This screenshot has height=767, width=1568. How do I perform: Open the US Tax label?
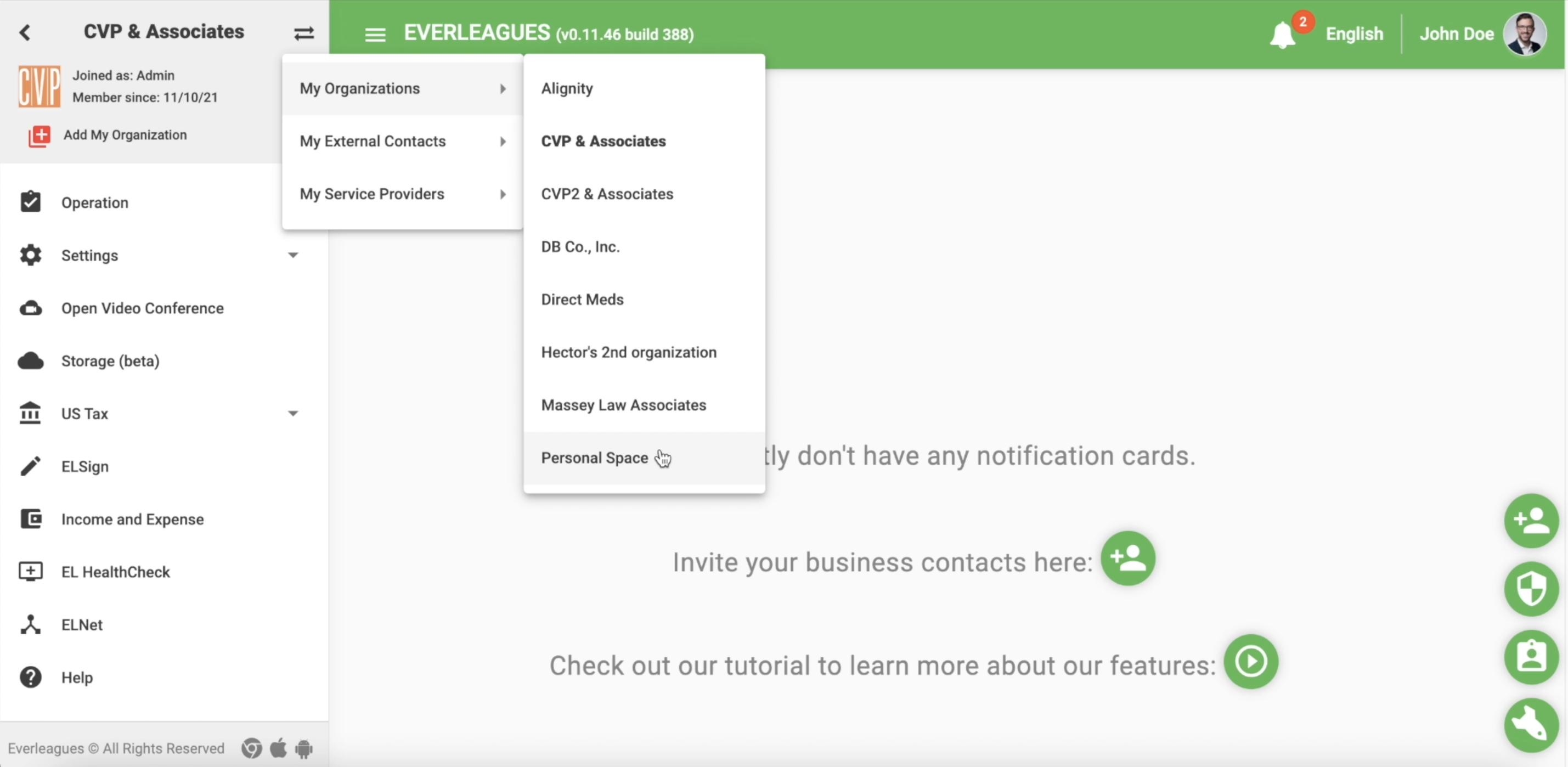pos(84,414)
